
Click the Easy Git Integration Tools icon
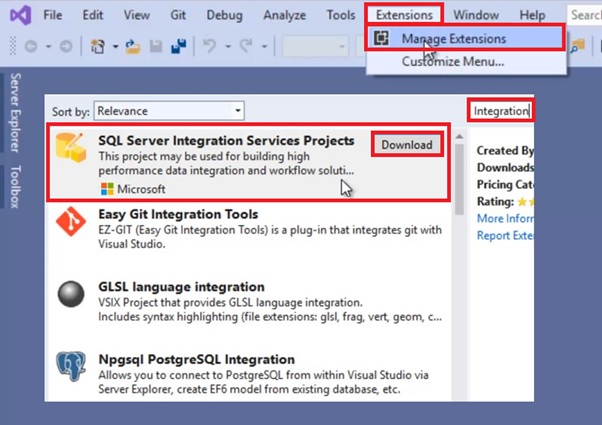pyautogui.click(x=71, y=221)
